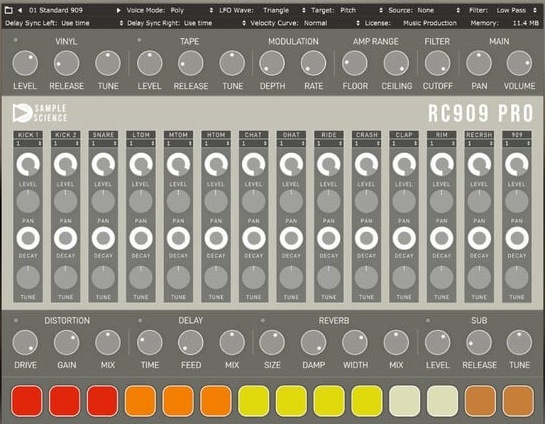Image resolution: width=545 pixels, height=424 pixels.
Task: Open KICK 1 sample number selector
Action: [28, 144]
